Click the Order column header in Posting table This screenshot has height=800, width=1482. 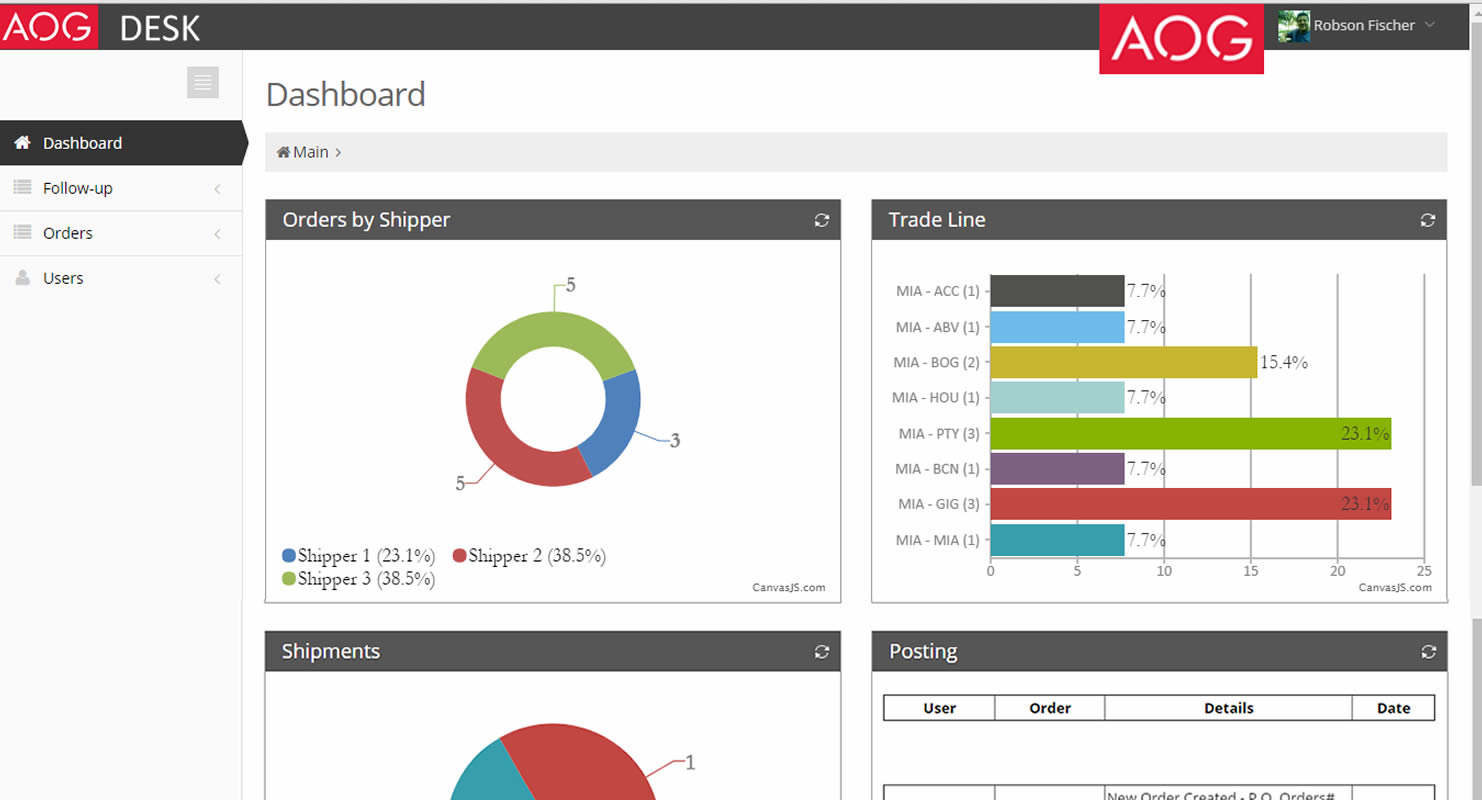(1050, 708)
